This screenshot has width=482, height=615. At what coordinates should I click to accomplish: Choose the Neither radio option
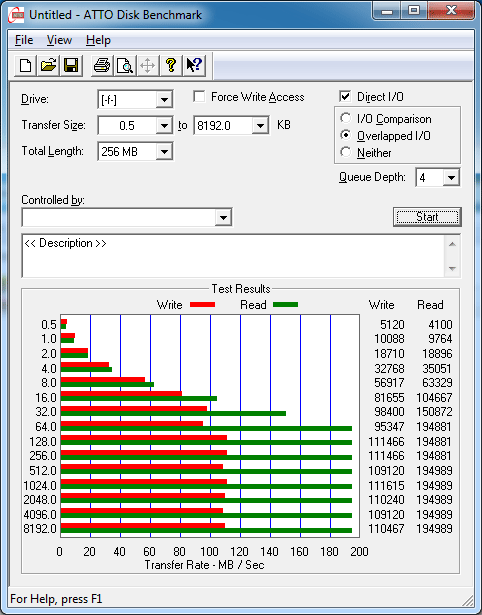tap(346, 152)
